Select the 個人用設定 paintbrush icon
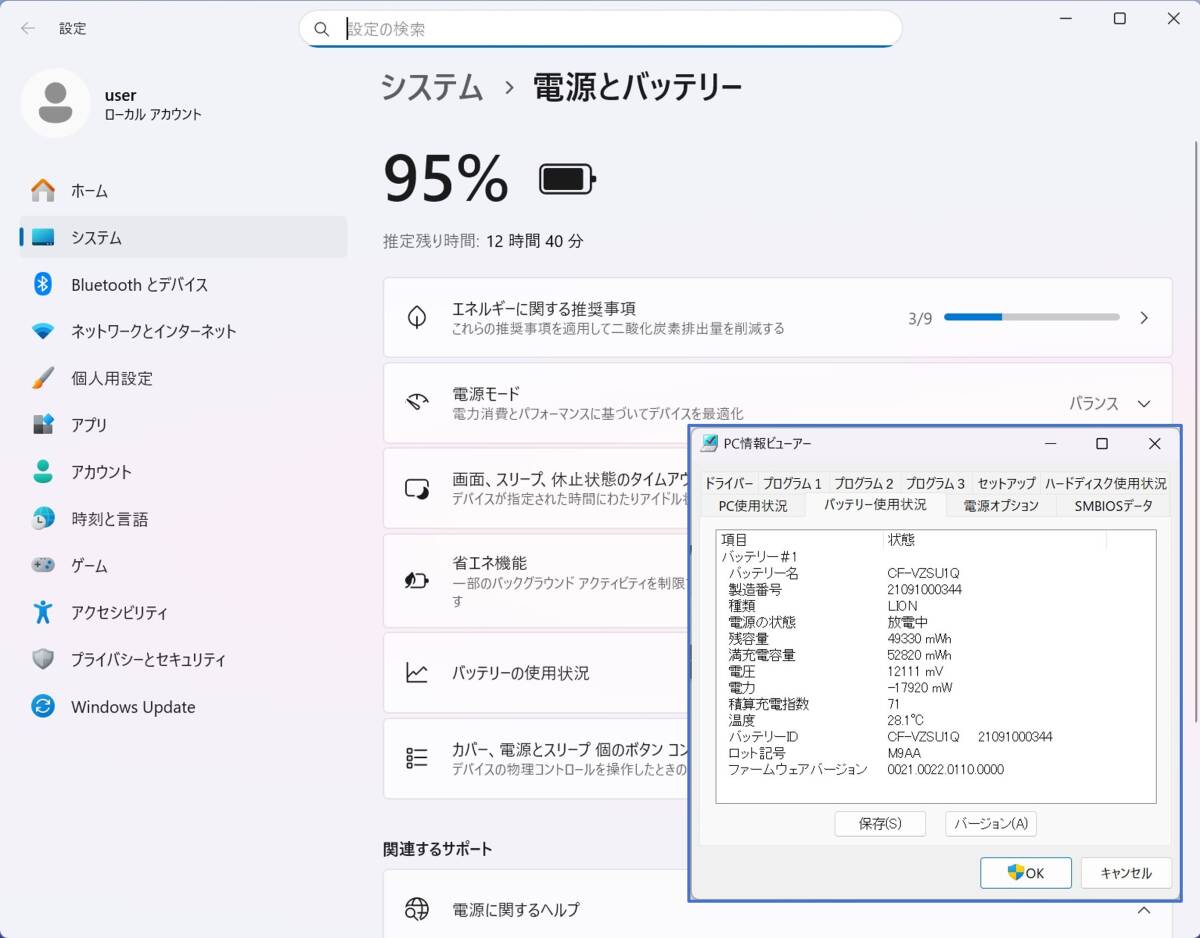The height and width of the screenshot is (938, 1200). click(x=43, y=378)
